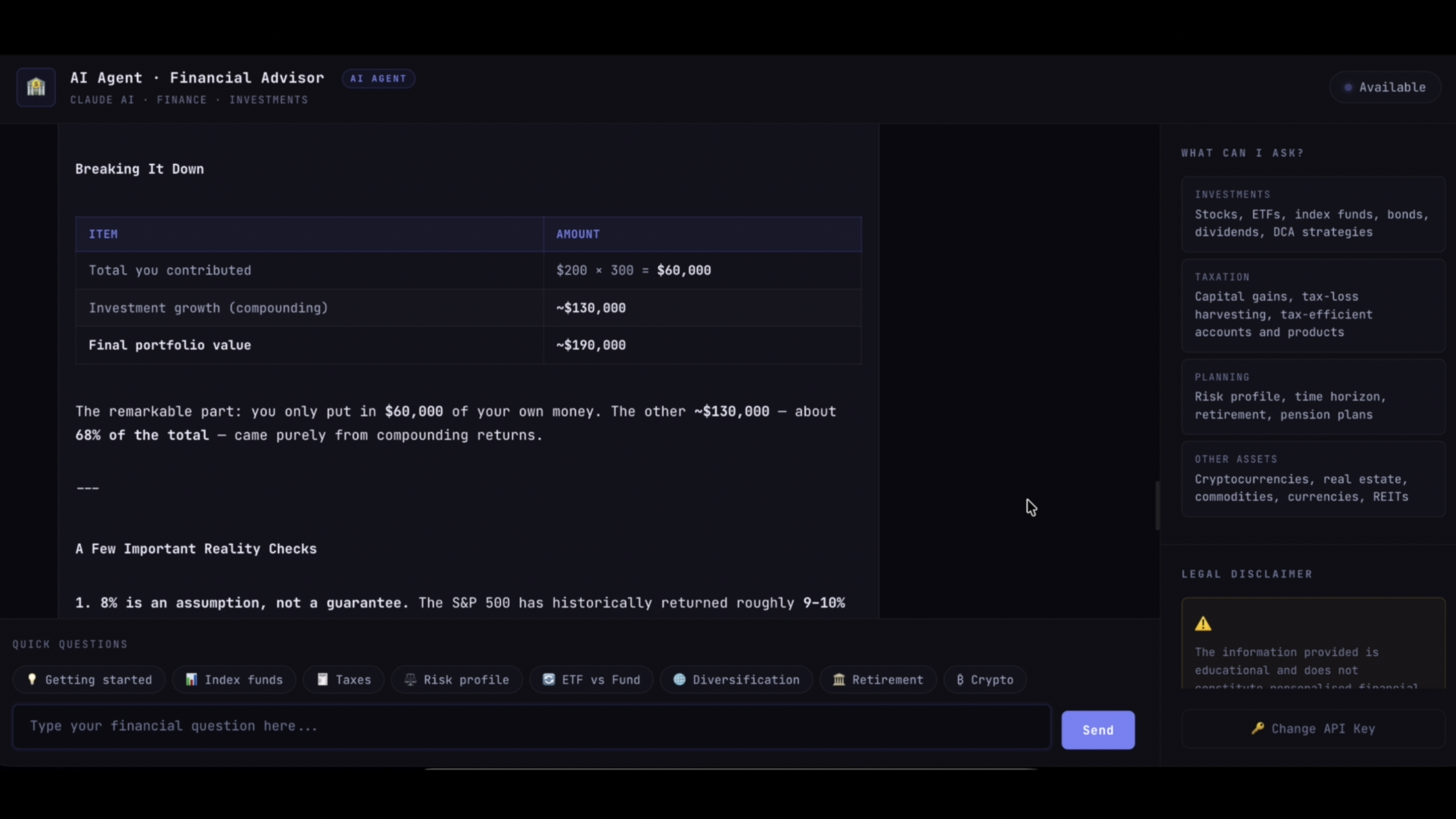This screenshot has width=1456, height=819.
Task: Click the legal disclaimer text box
Action: (1313, 643)
